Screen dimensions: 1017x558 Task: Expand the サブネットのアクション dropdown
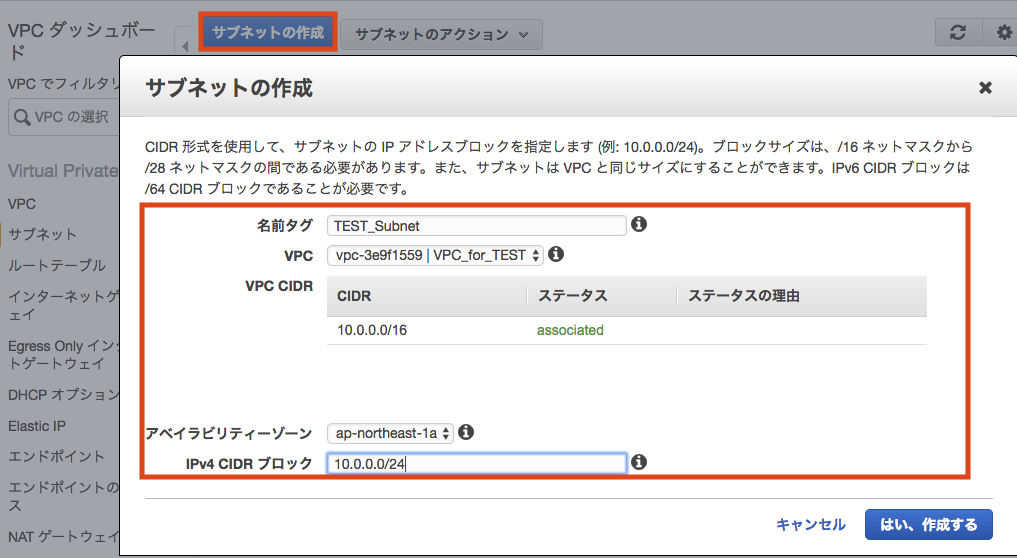(x=441, y=34)
